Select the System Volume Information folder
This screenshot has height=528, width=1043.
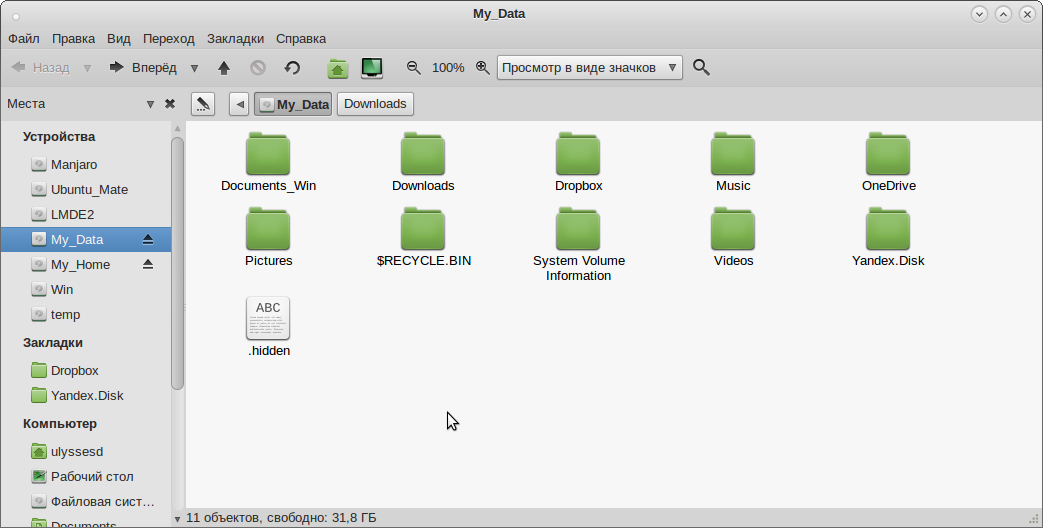click(x=578, y=244)
